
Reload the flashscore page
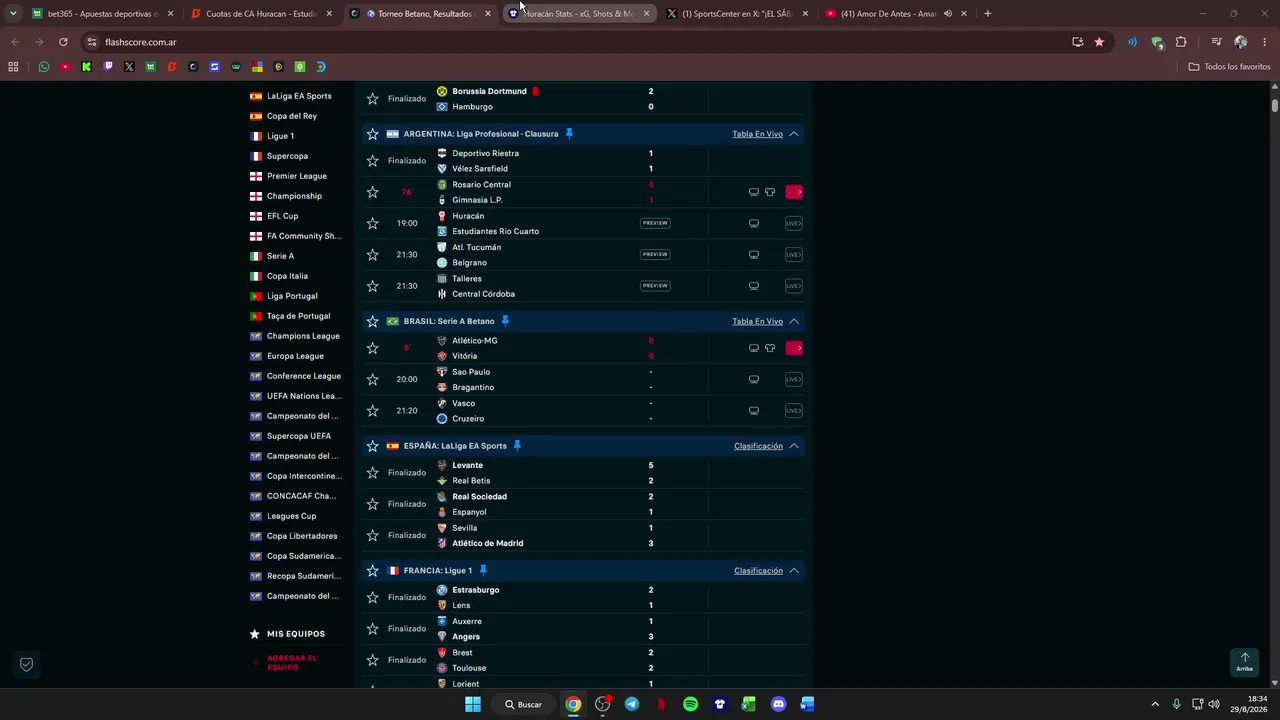(63, 42)
